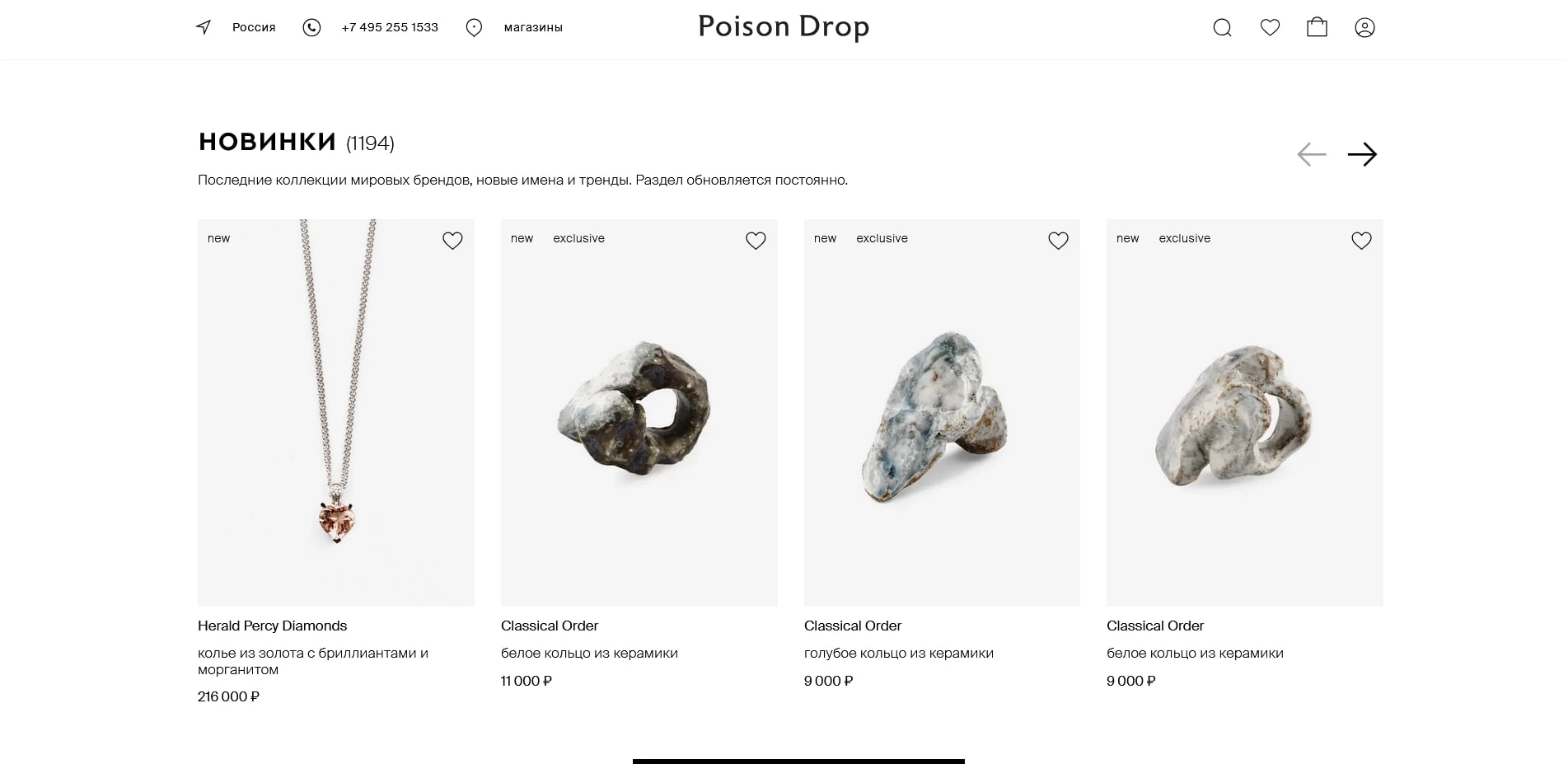Screen dimensions: 1568x764
Task: Click the store locator pin icon
Action: pos(474,27)
